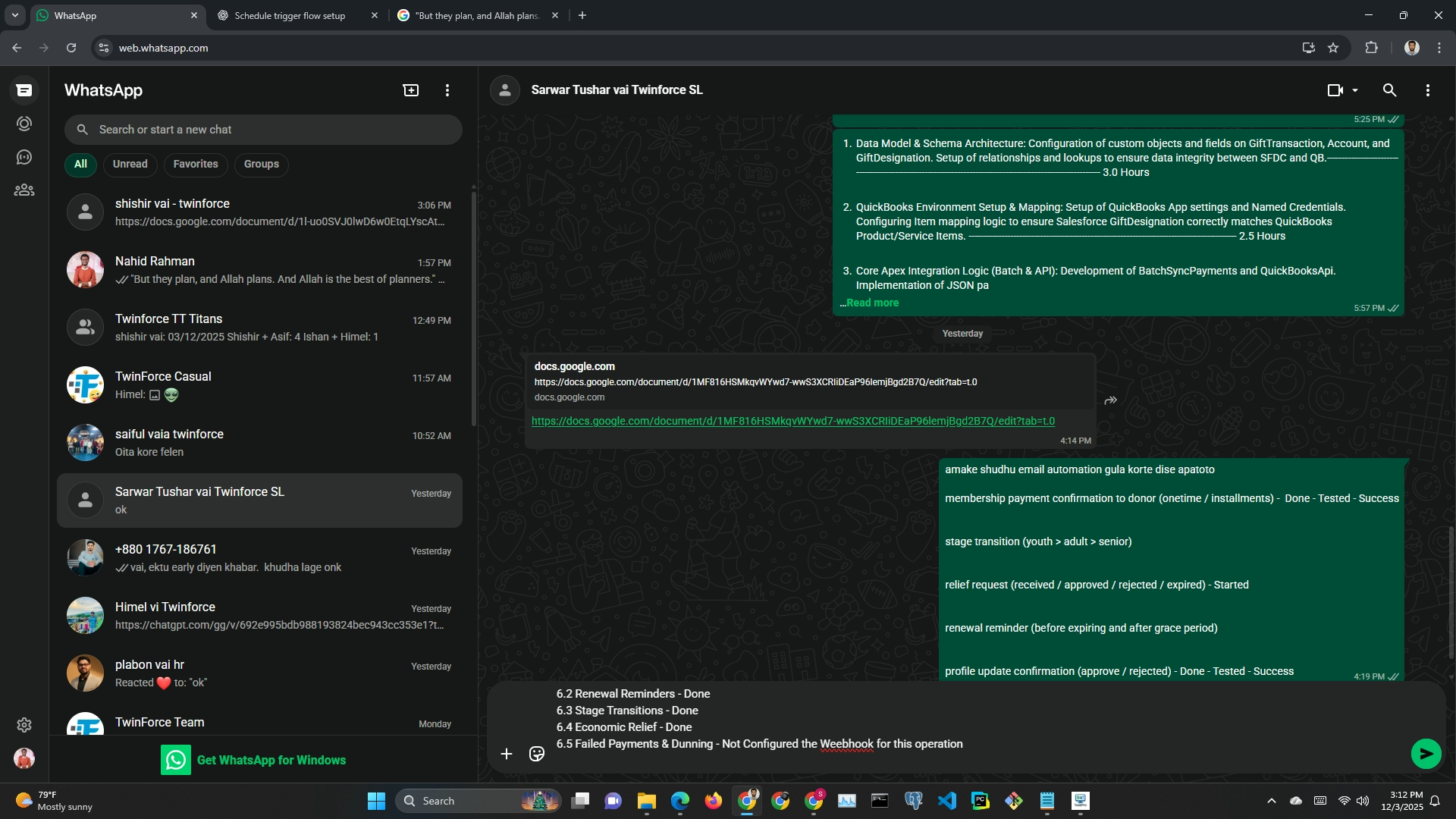Select the Favorites filter chip
This screenshot has height=819, width=1456.
(x=196, y=164)
